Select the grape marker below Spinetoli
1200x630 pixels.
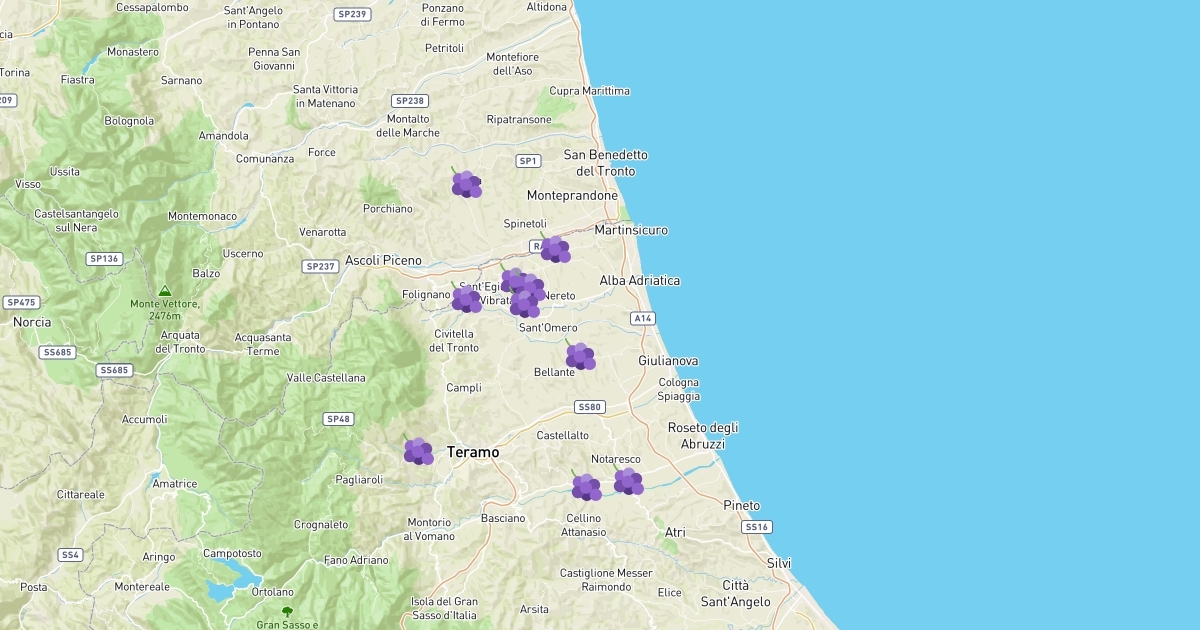[555, 249]
